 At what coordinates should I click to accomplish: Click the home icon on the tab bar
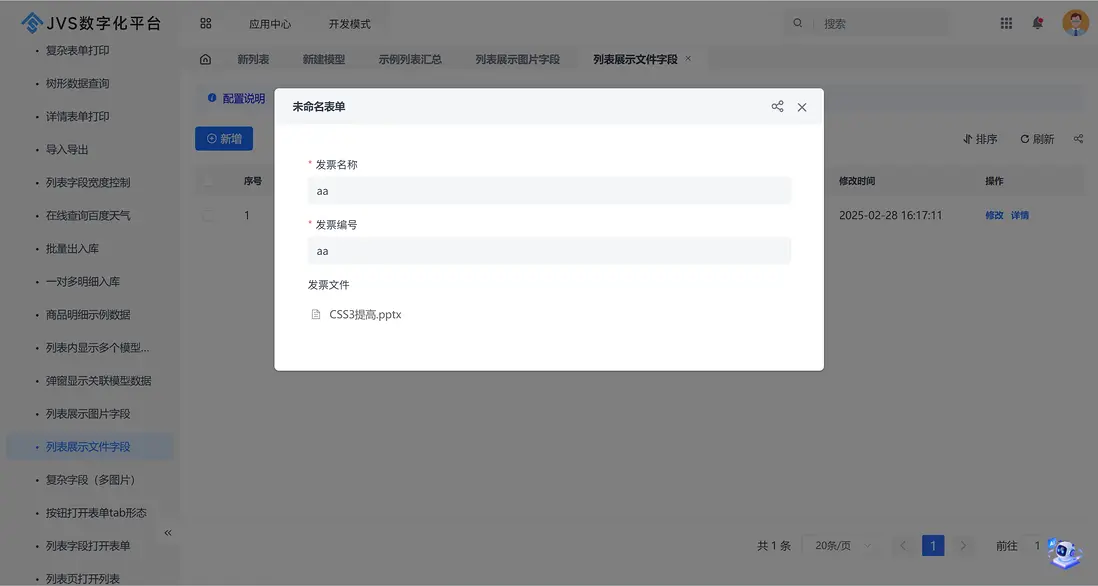click(207, 59)
